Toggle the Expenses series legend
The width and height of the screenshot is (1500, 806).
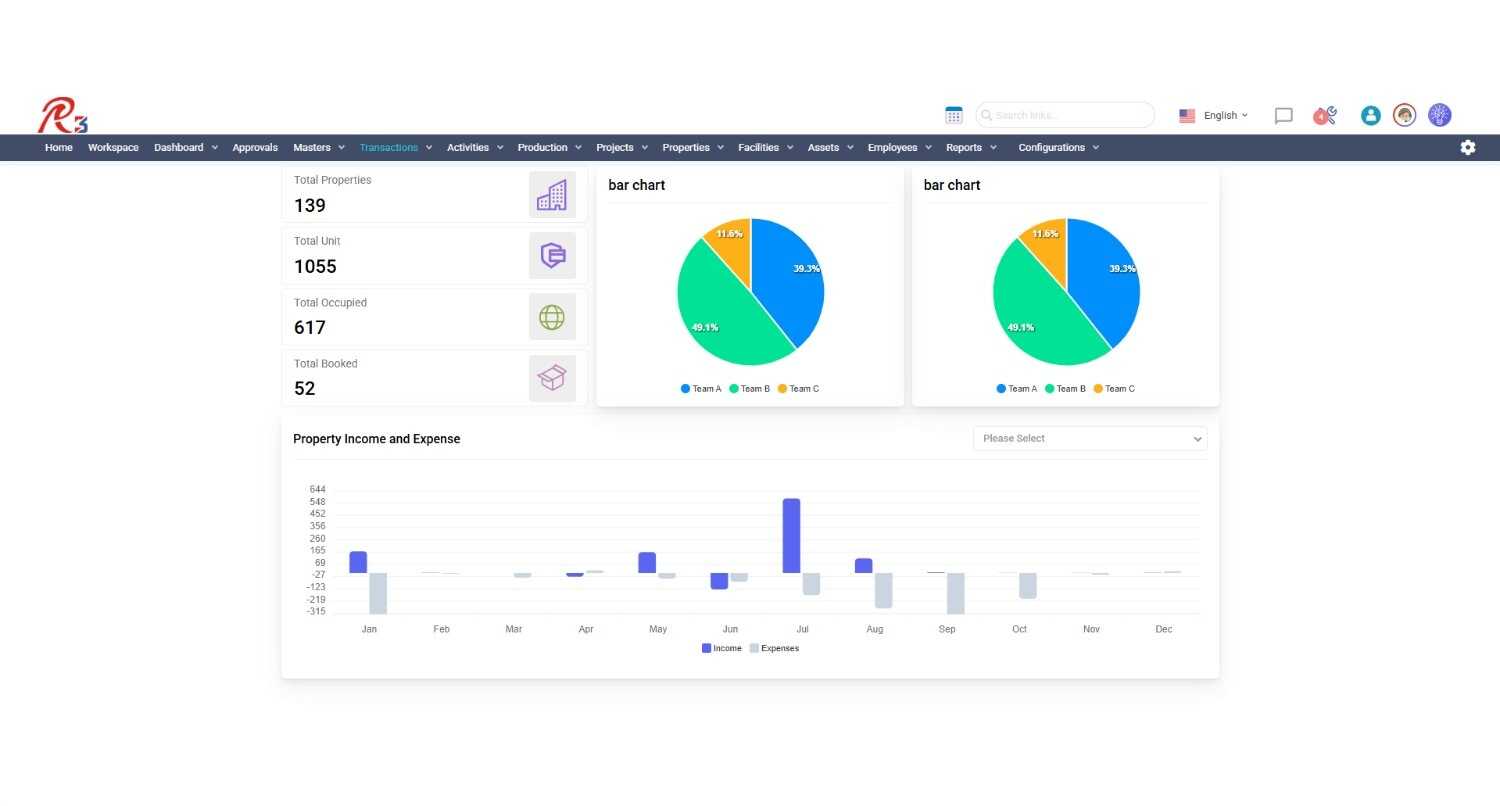[x=774, y=648]
